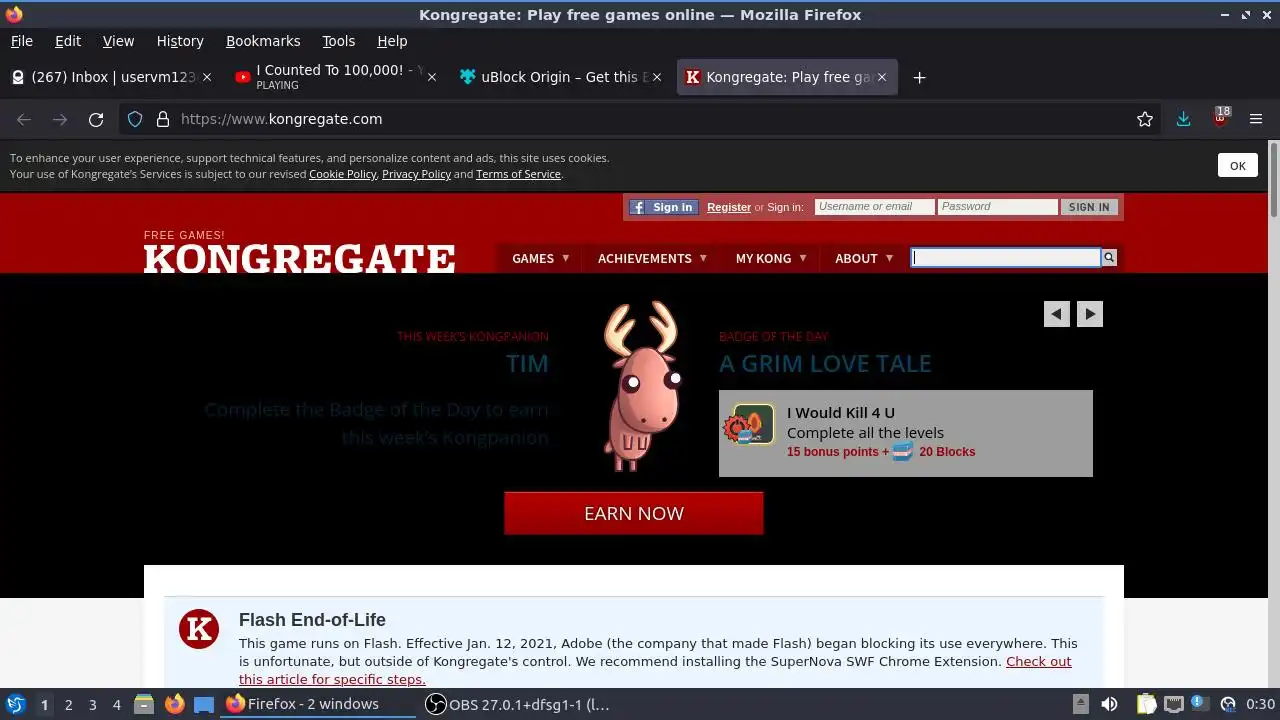This screenshot has width=1280, height=720.
Task: Open the Privacy Policy link
Action: pyautogui.click(x=416, y=174)
